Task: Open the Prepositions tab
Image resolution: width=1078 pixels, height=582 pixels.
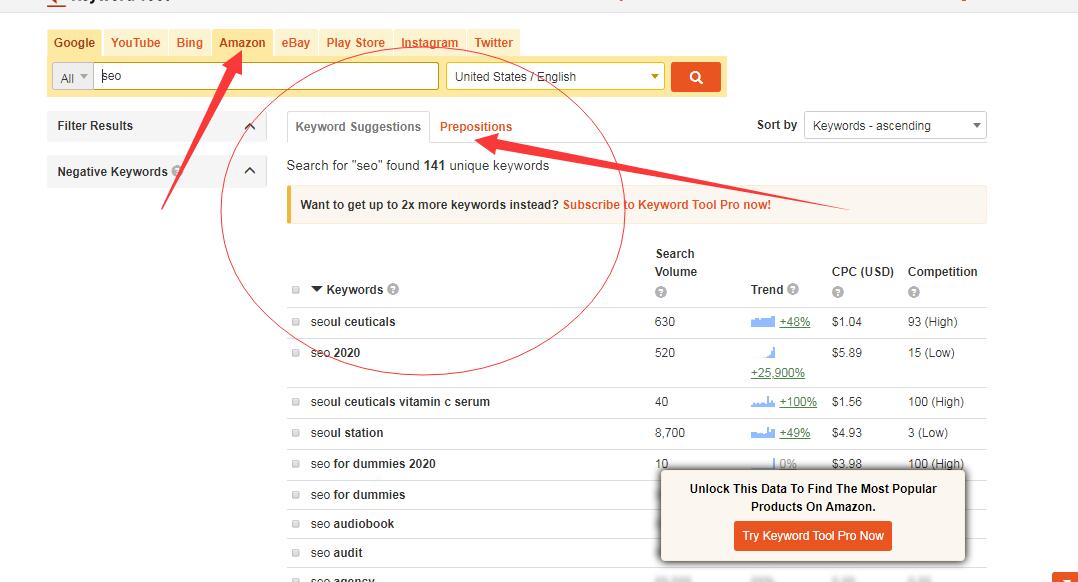Action: 476,127
